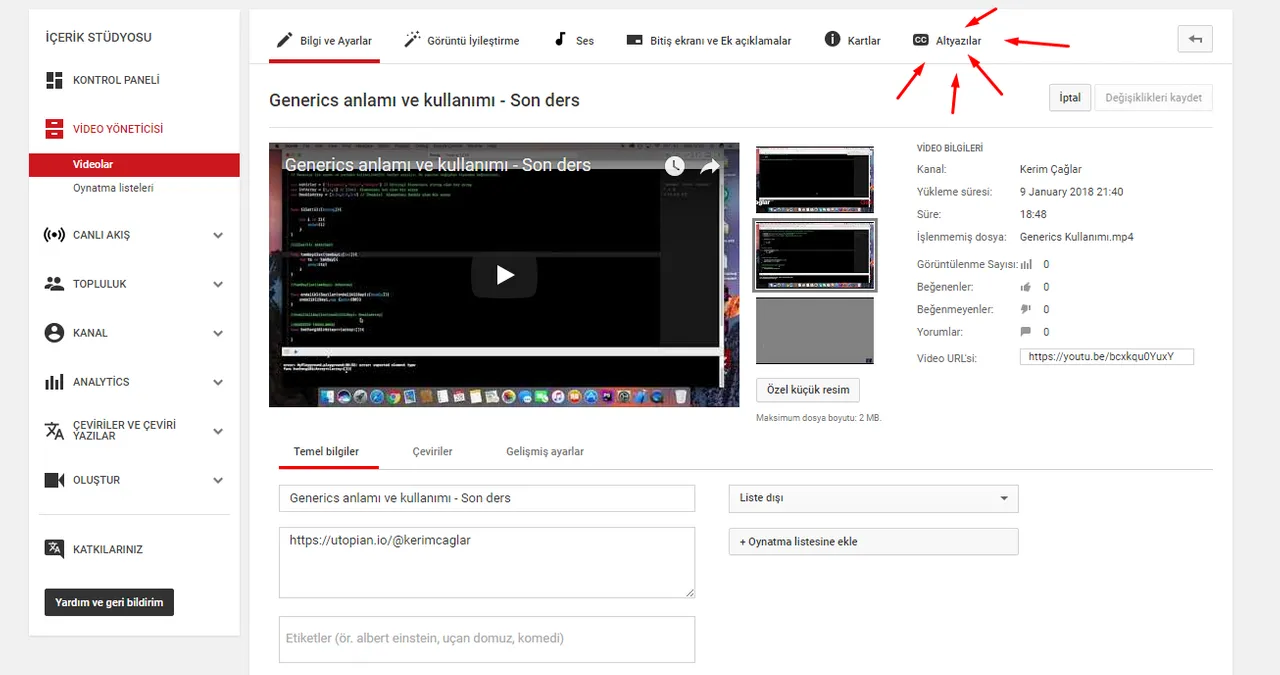Click the Watch later clock icon on the video

click(675, 166)
